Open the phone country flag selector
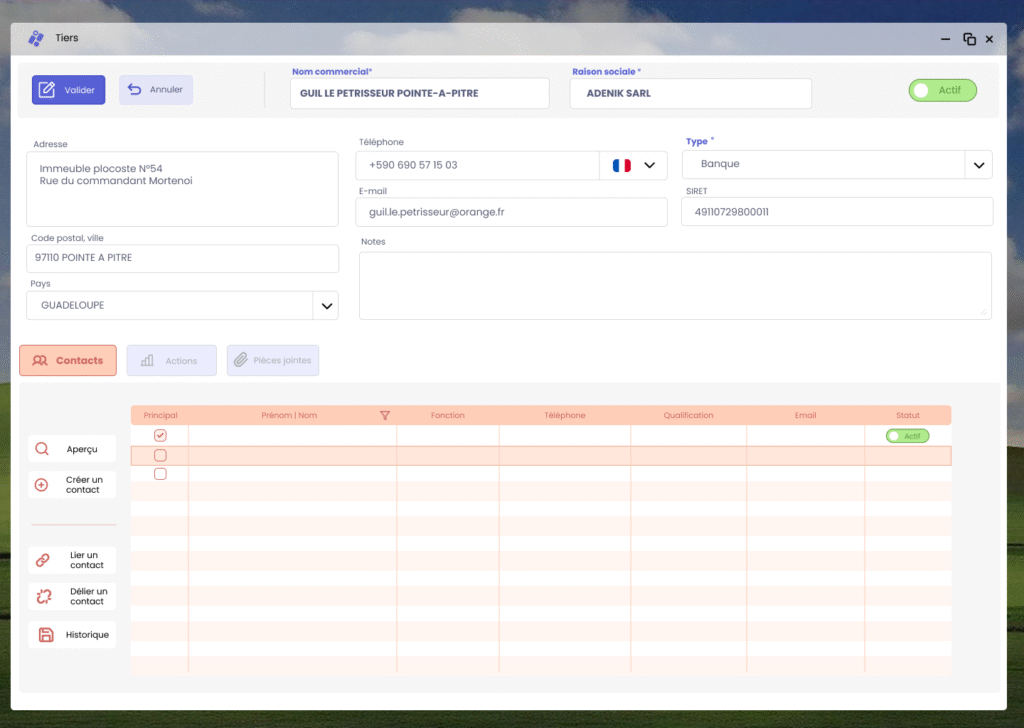Image resolution: width=1024 pixels, height=728 pixels. click(633, 165)
